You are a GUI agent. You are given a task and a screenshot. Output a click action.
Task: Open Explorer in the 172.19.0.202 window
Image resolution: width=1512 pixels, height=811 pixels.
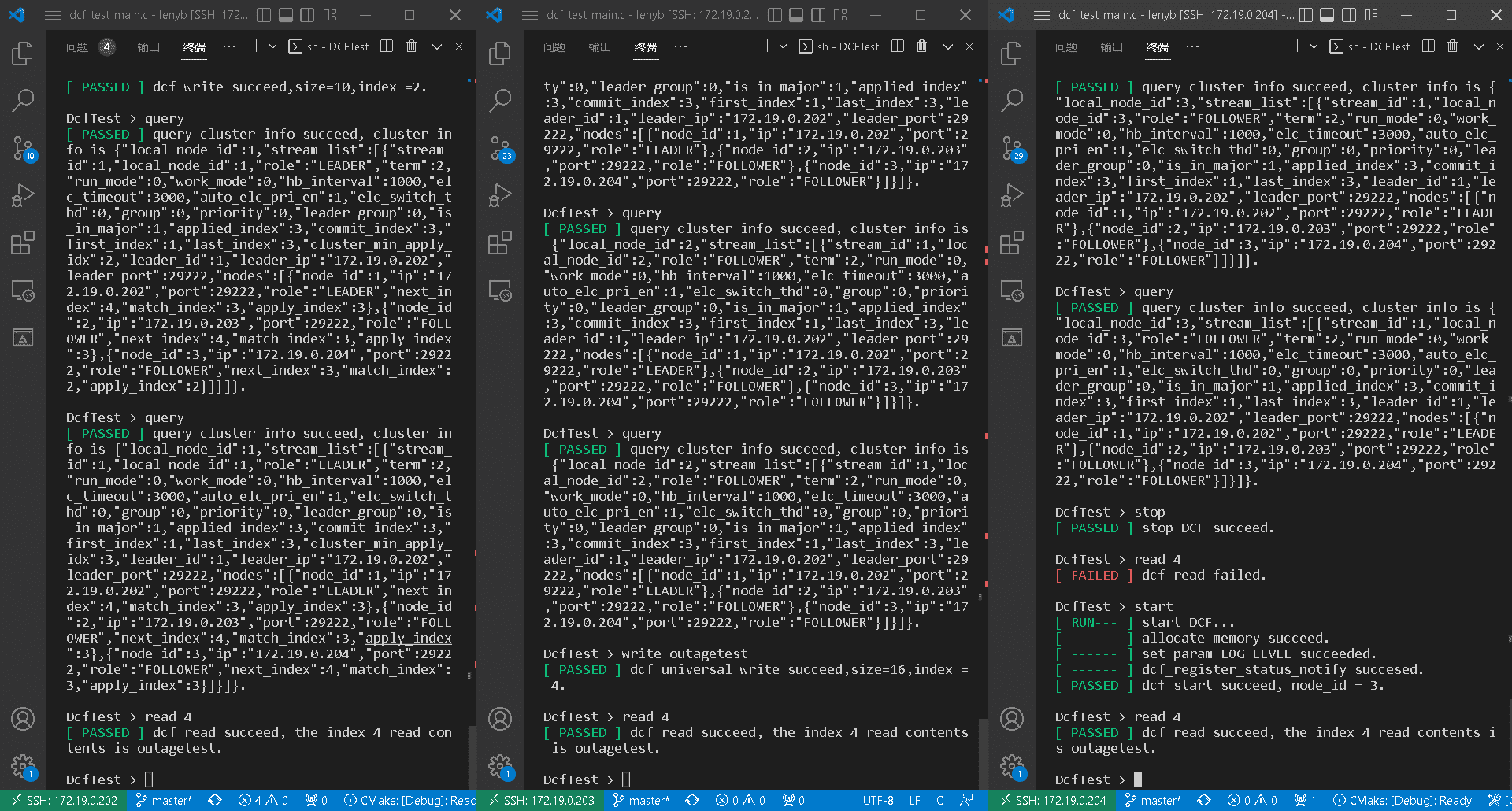click(x=23, y=54)
